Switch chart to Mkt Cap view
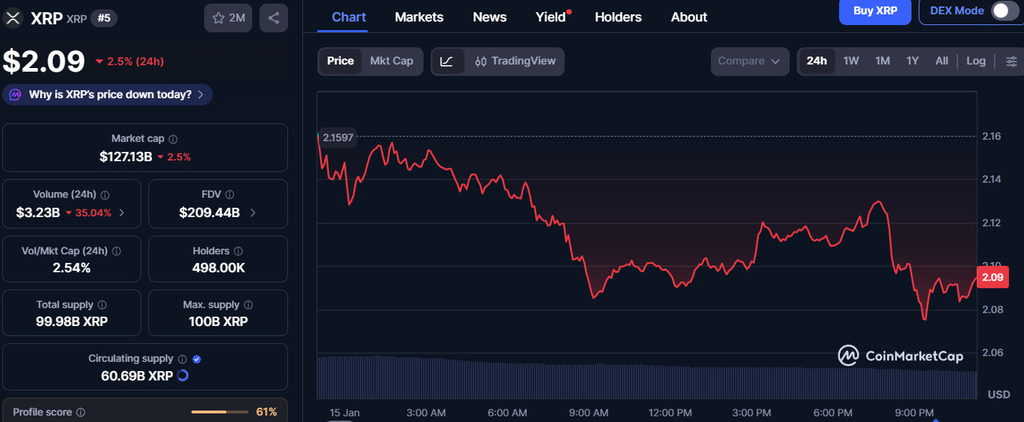The width and height of the screenshot is (1024, 422). coord(391,61)
